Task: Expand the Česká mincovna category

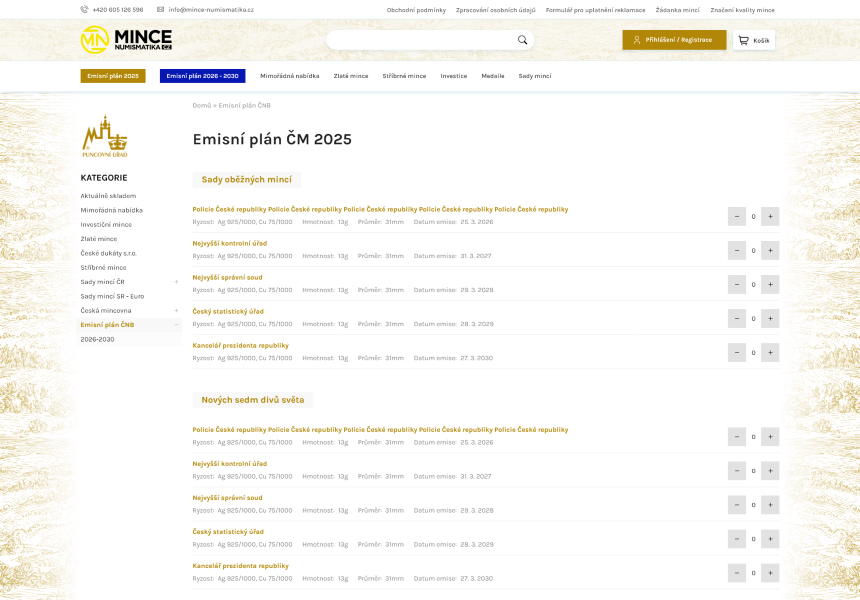Action: coord(176,311)
